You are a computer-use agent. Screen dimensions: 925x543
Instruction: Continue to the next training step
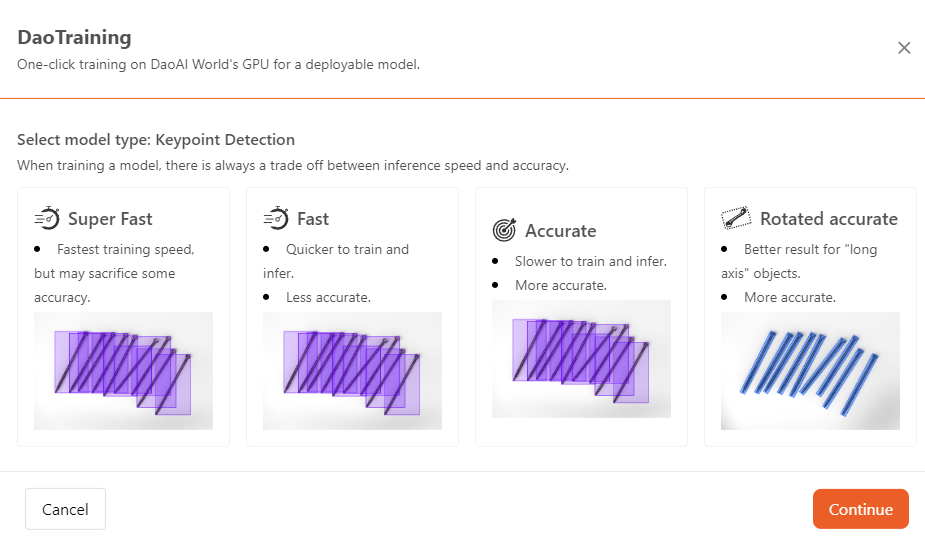click(861, 509)
